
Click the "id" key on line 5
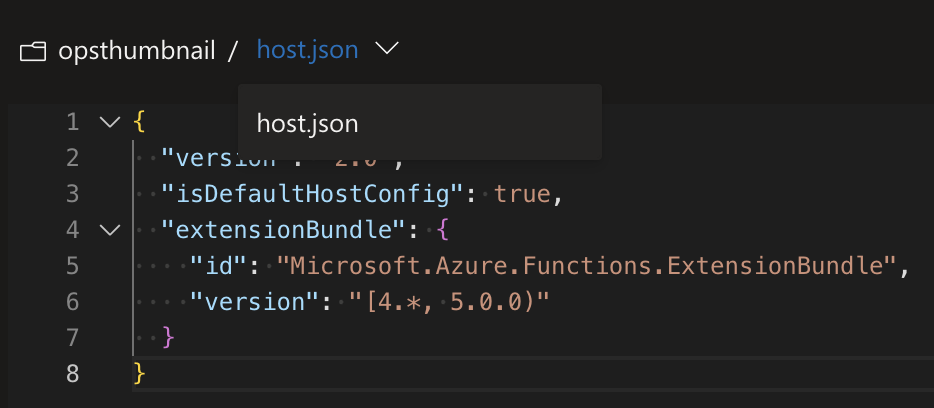tap(219, 266)
